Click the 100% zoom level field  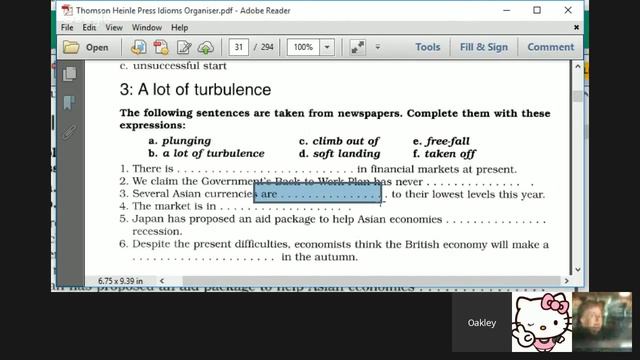[x=303, y=47]
